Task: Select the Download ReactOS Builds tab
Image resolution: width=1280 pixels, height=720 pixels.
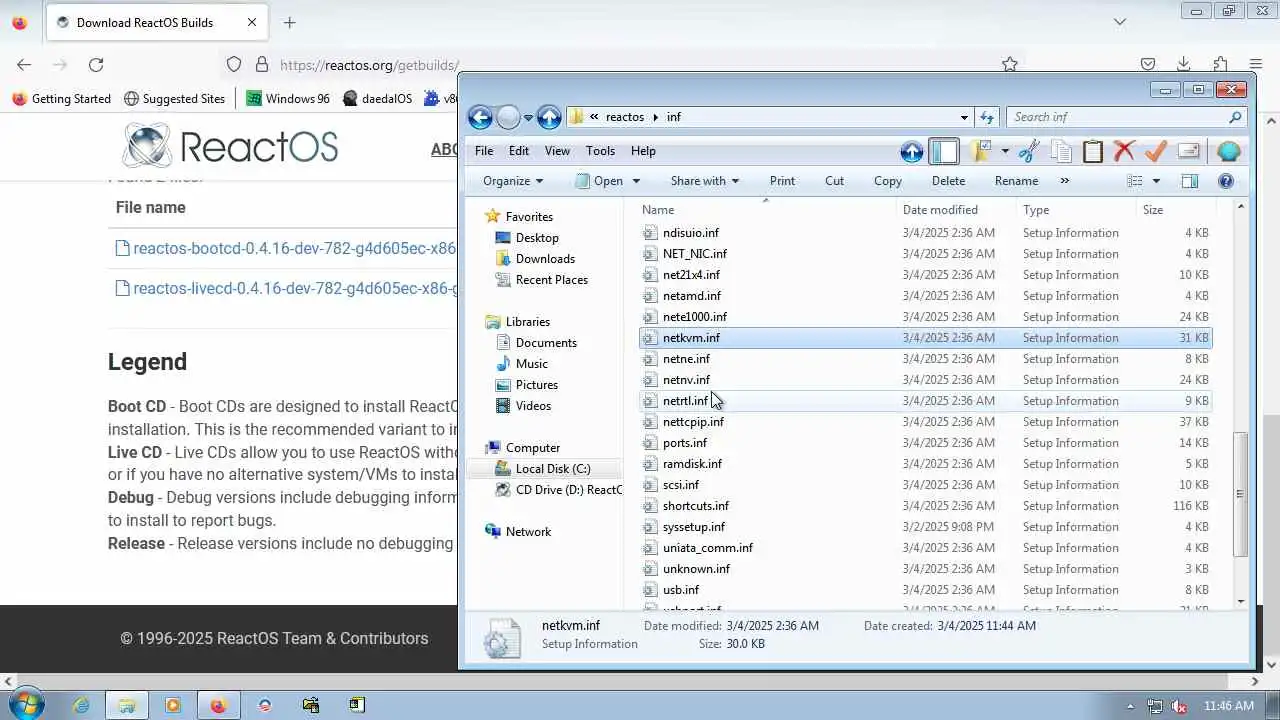Action: click(155, 22)
